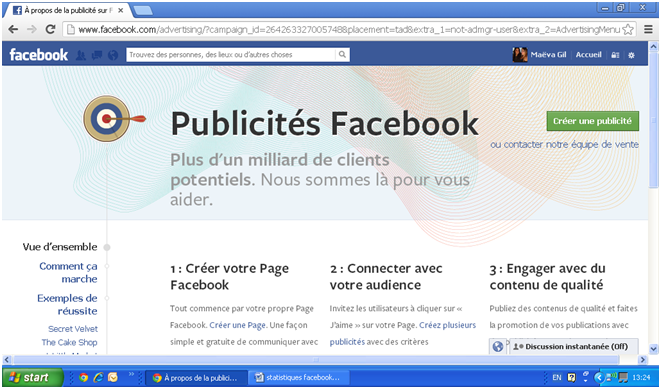Open the Secret Velvet example link

(x=73, y=329)
